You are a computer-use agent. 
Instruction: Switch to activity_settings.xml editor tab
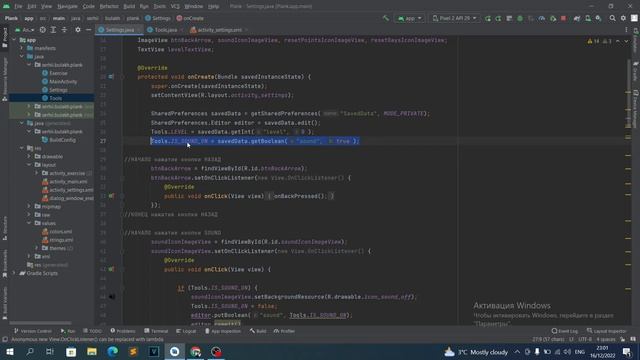pyautogui.click(x=219, y=30)
